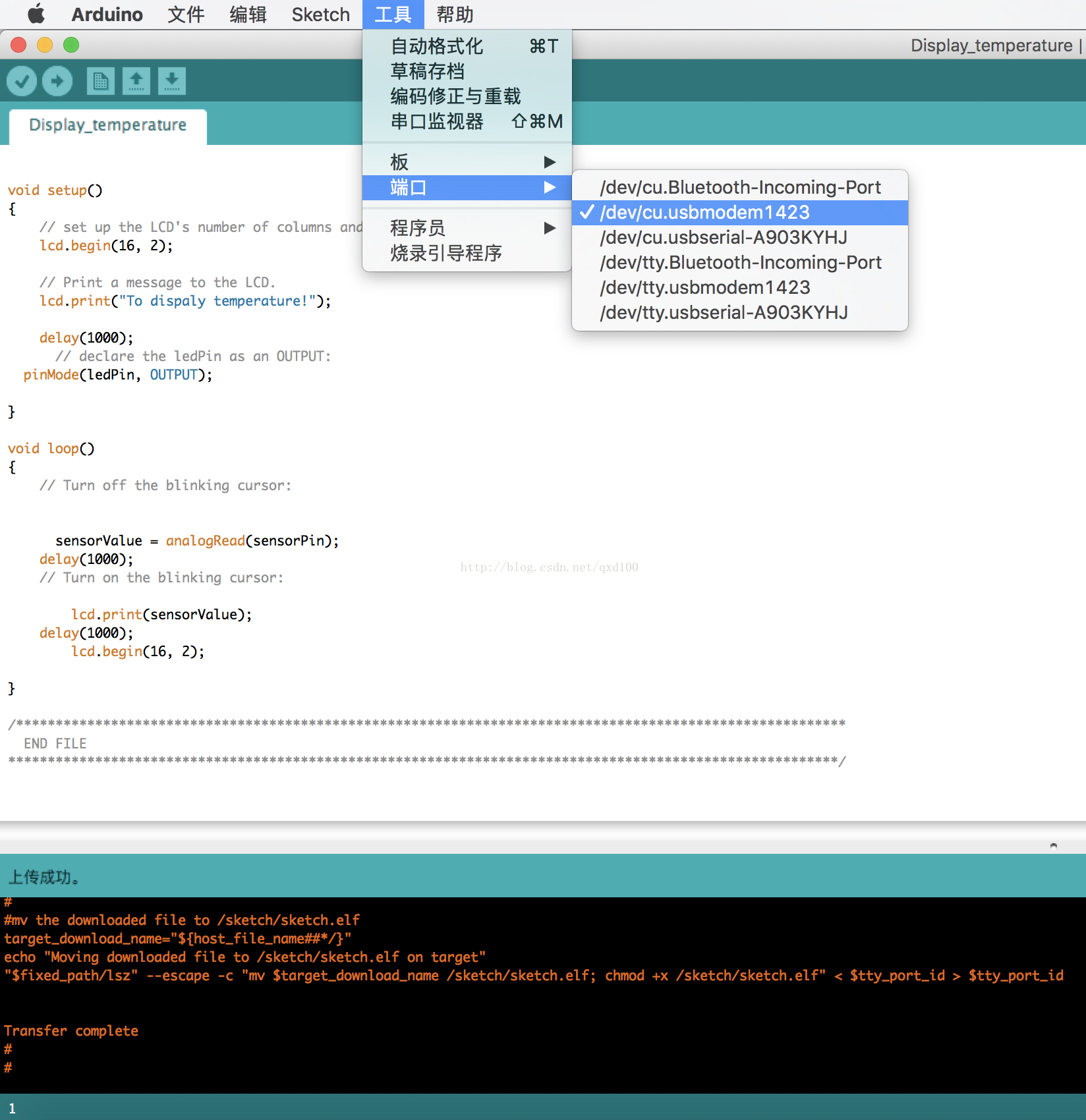This screenshot has width=1086, height=1120.
Task: Expand the 端口 submenu
Action: (x=467, y=188)
